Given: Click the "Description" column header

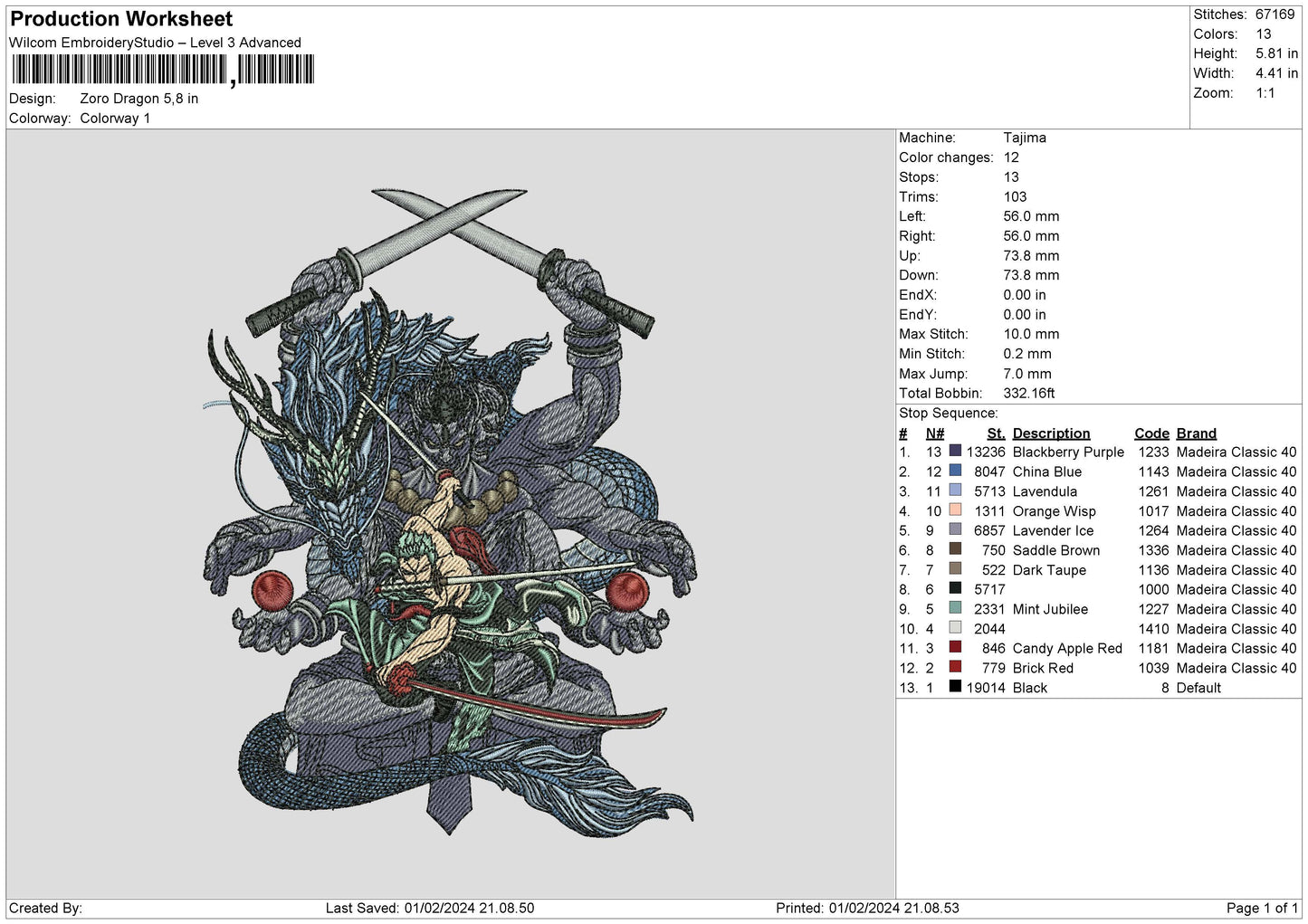Looking at the screenshot, I should (1051, 433).
